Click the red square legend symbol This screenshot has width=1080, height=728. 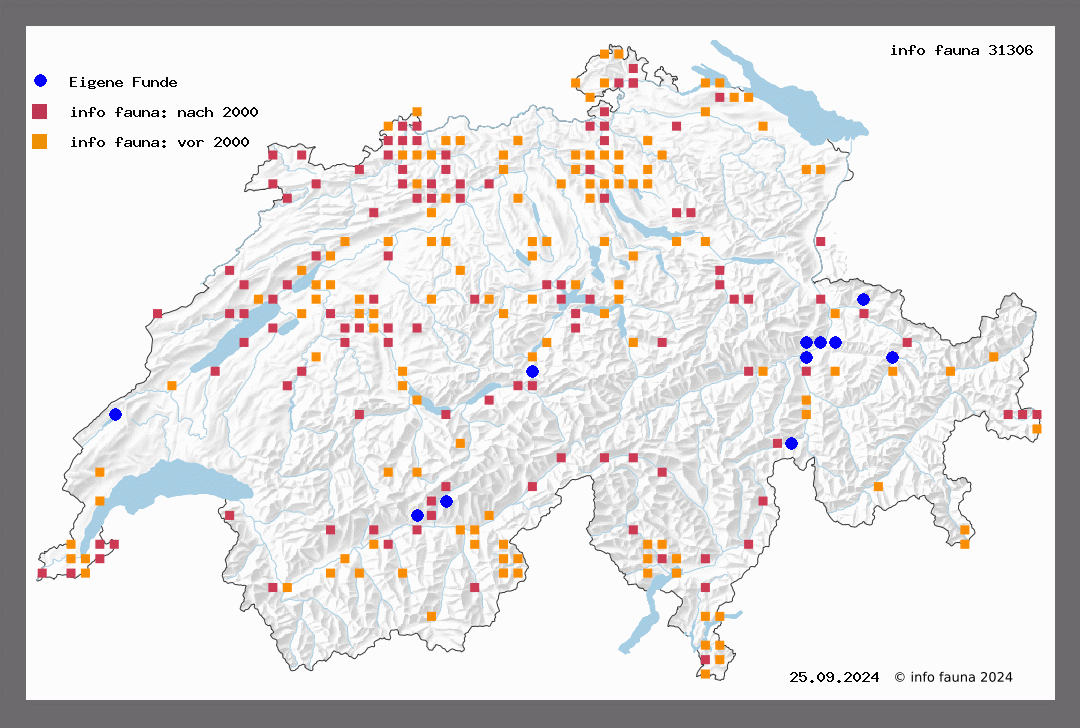[x=40, y=111]
